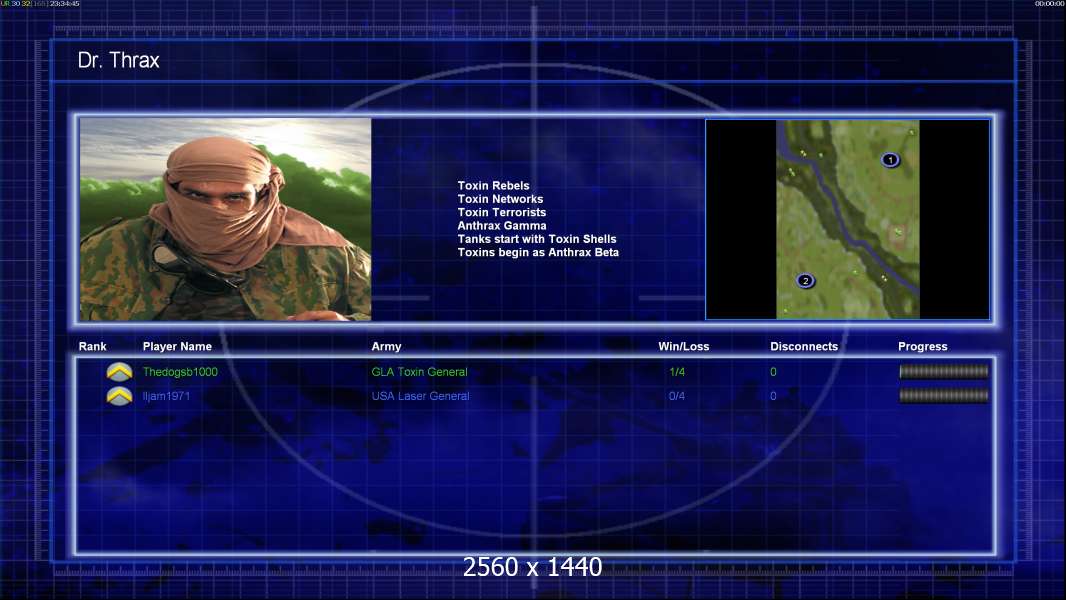This screenshot has height=600, width=1066.
Task: Click the GLA Toxin General army entry
Action: click(419, 372)
